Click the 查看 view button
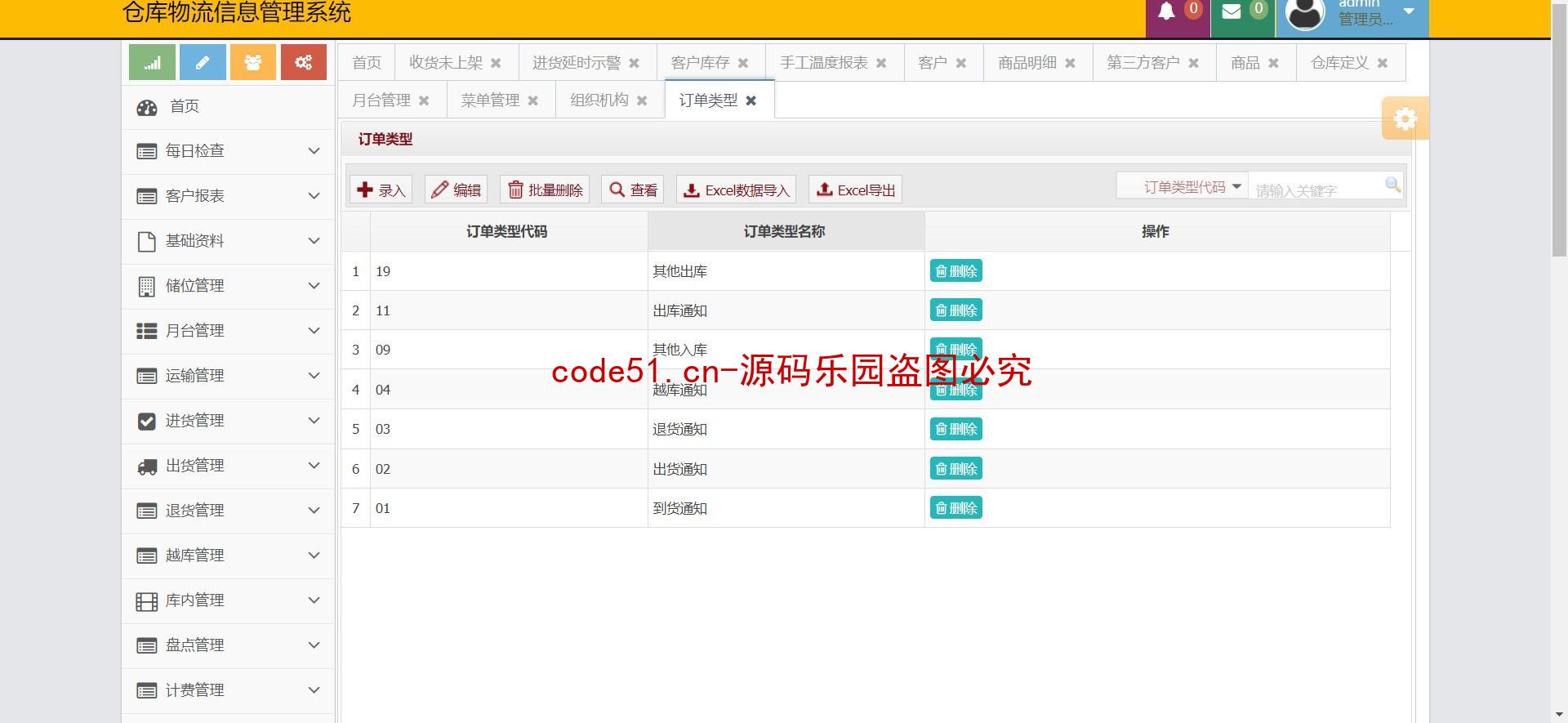This screenshot has width=1568, height=723. (x=633, y=190)
